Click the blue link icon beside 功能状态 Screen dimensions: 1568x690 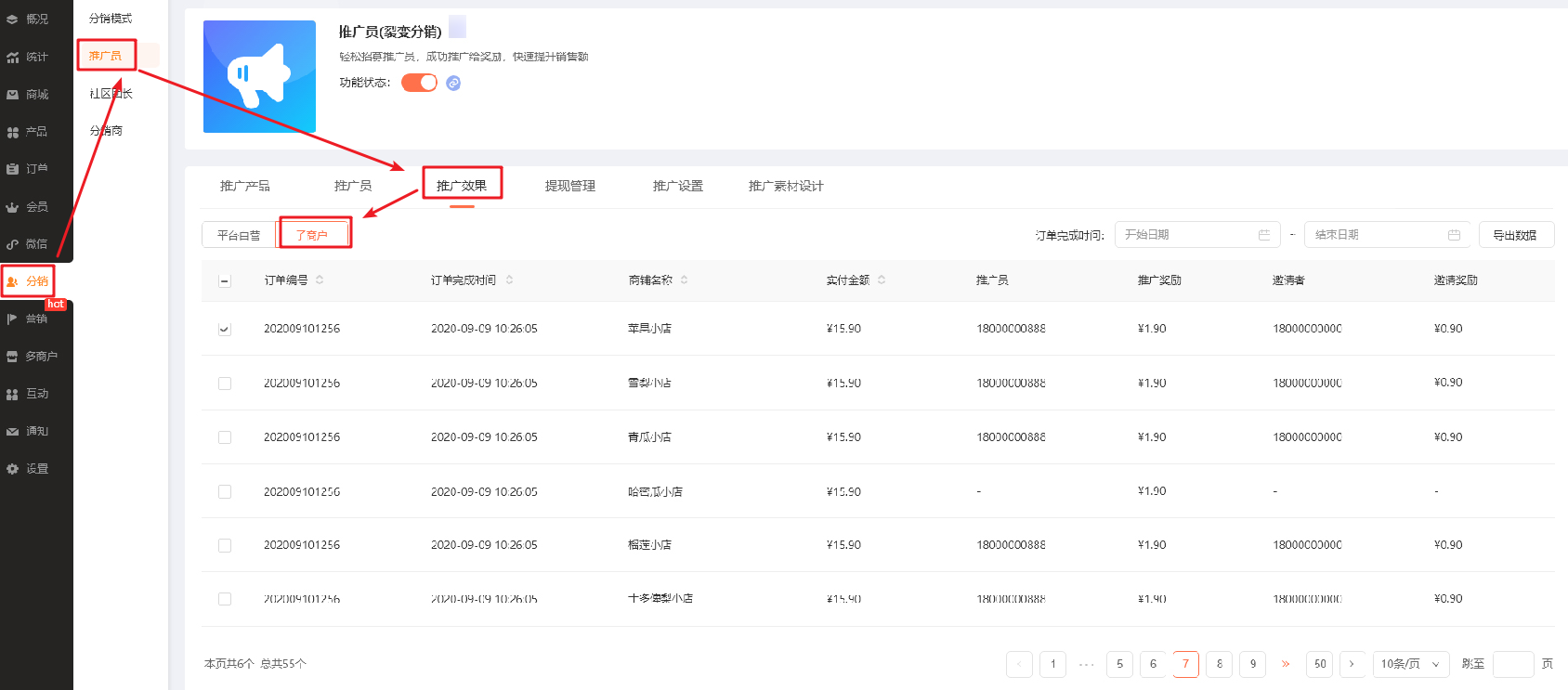tap(453, 83)
